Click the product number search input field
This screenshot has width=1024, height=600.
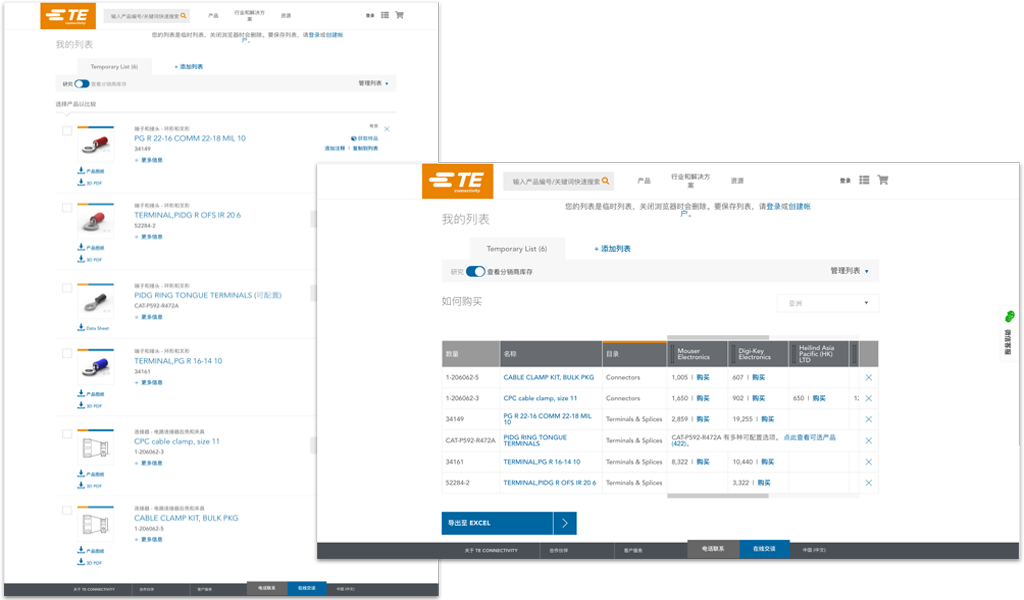[554, 179]
